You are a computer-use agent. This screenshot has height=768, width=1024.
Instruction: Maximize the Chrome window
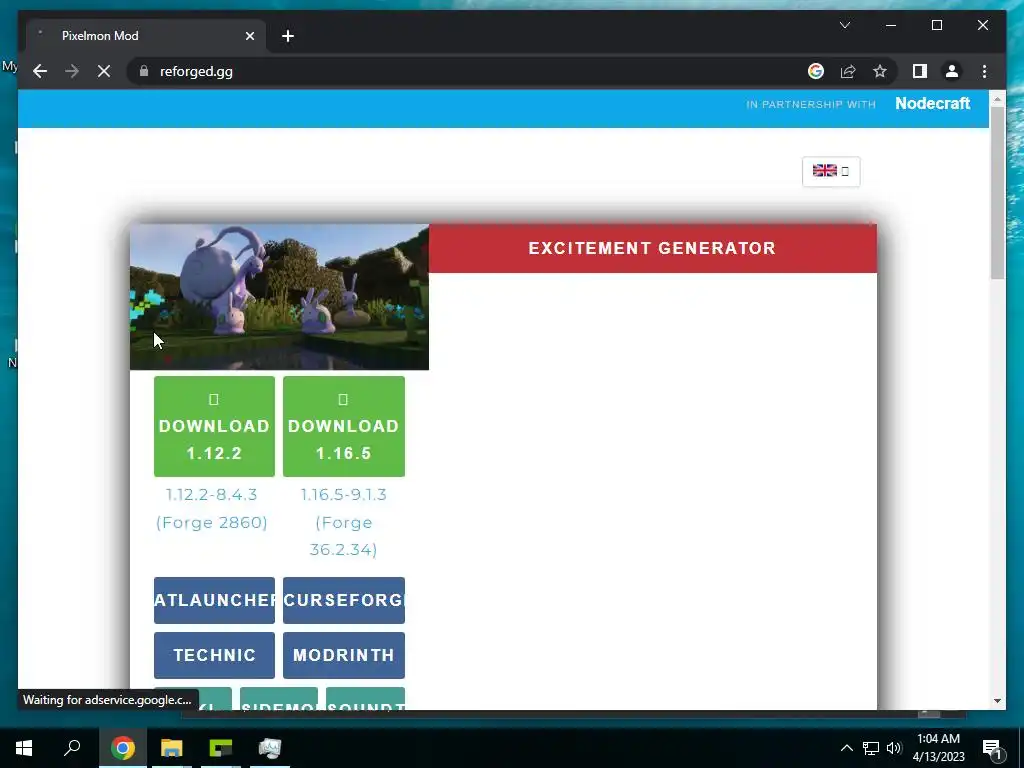[x=936, y=25]
